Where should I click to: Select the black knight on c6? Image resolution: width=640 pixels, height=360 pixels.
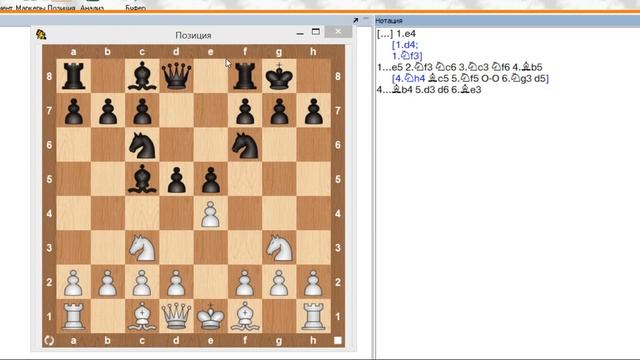142,144
